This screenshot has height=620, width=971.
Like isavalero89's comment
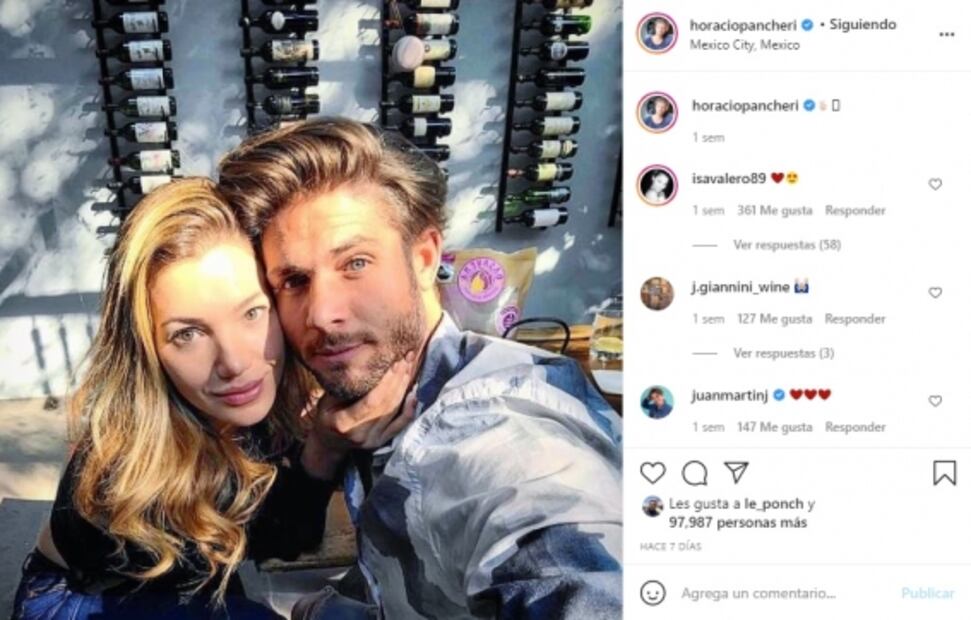935,184
